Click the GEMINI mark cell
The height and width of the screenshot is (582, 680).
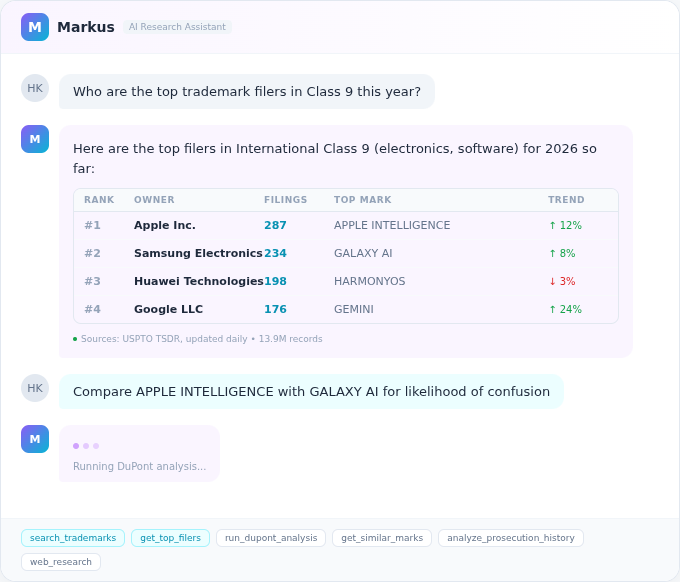353,309
